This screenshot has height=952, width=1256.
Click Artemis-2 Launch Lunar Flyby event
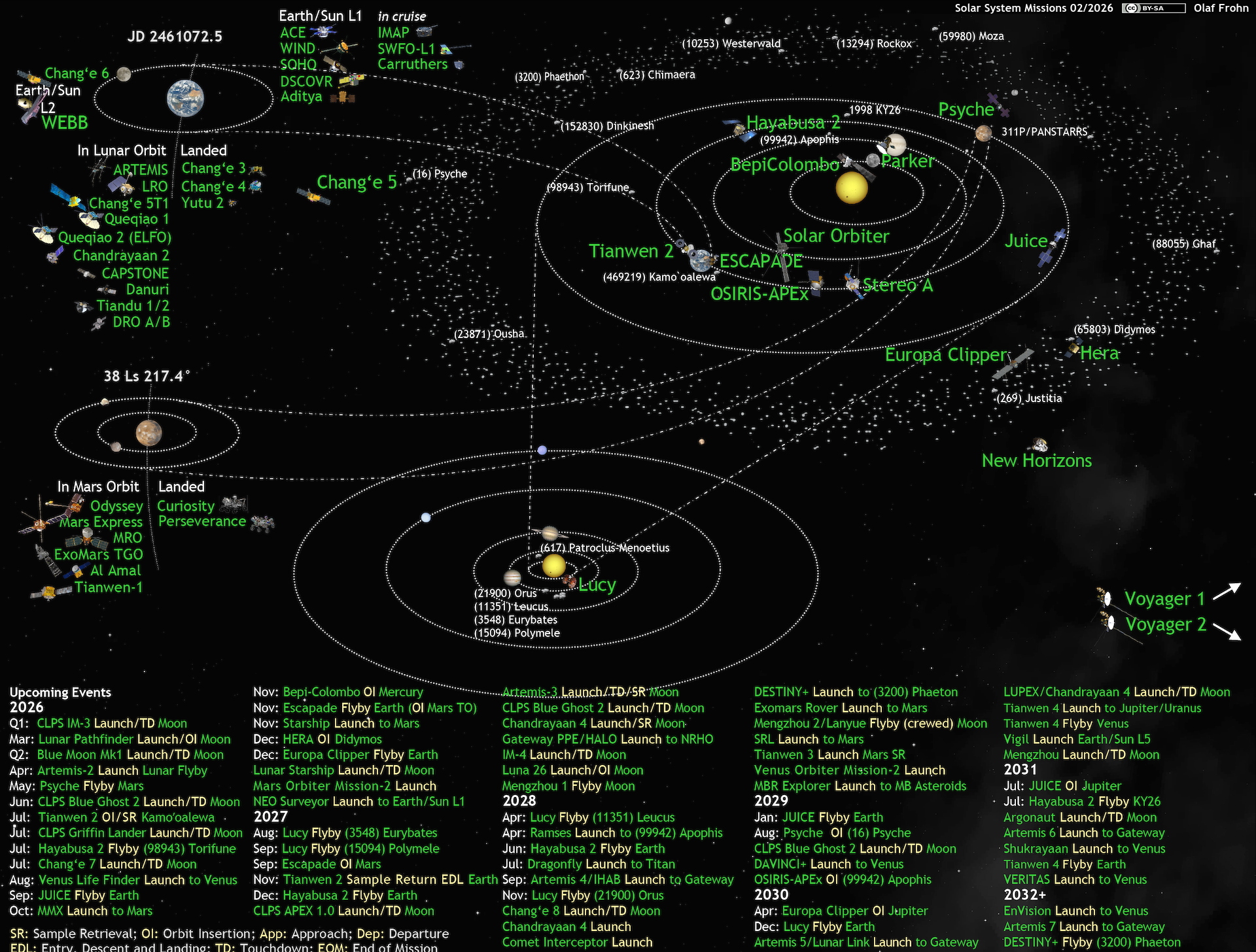[x=122, y=770]
